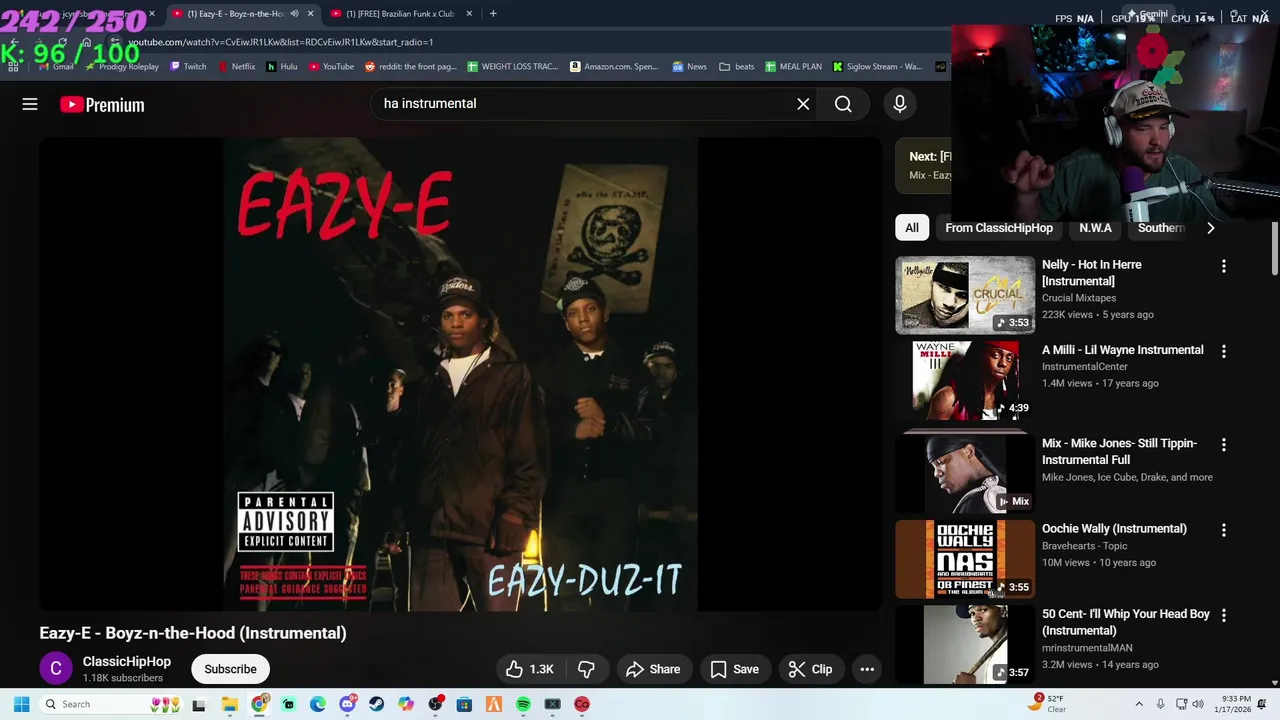The width and height of the screenshot is (1280, 720).
Task: Clip a section of this video
Action: coord(811,669)
